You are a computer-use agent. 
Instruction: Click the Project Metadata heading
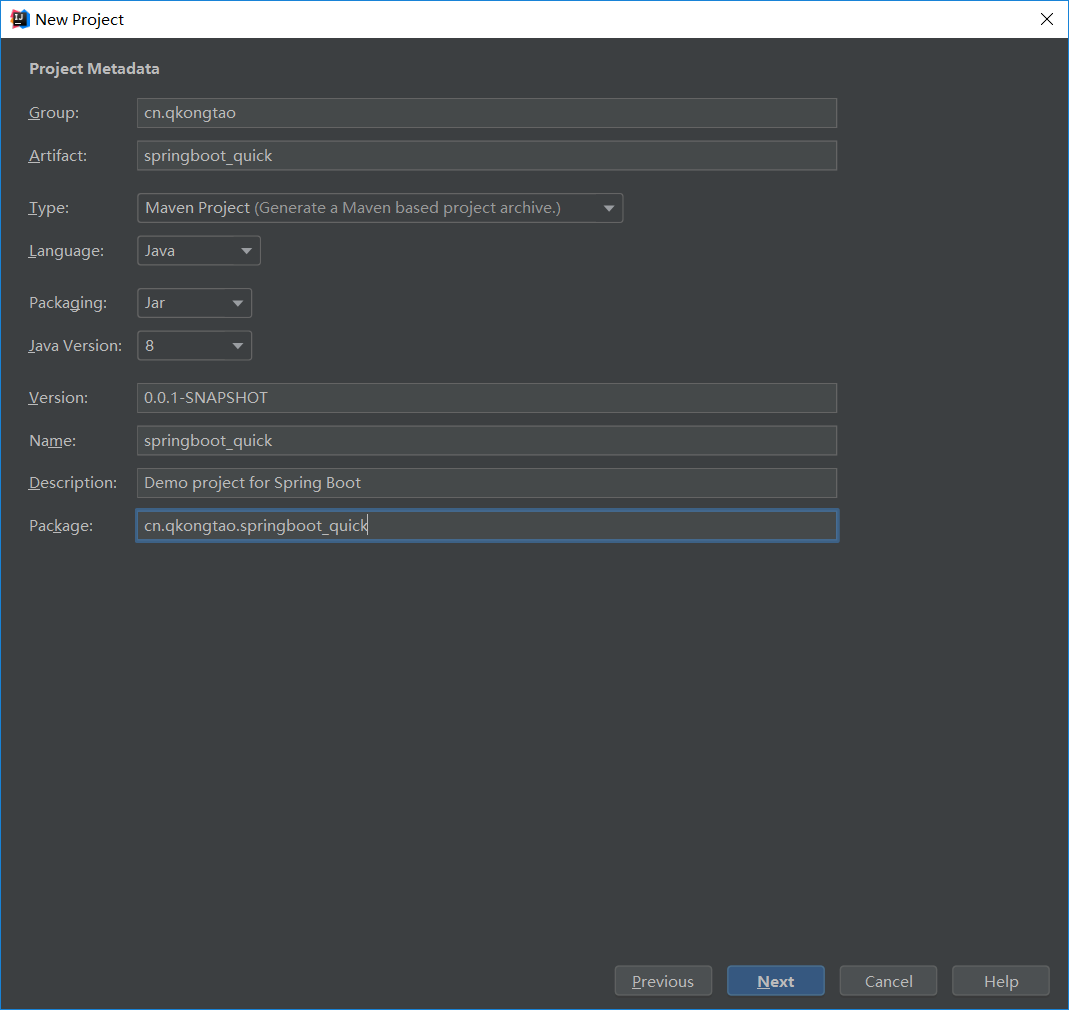tap(94, 69)
